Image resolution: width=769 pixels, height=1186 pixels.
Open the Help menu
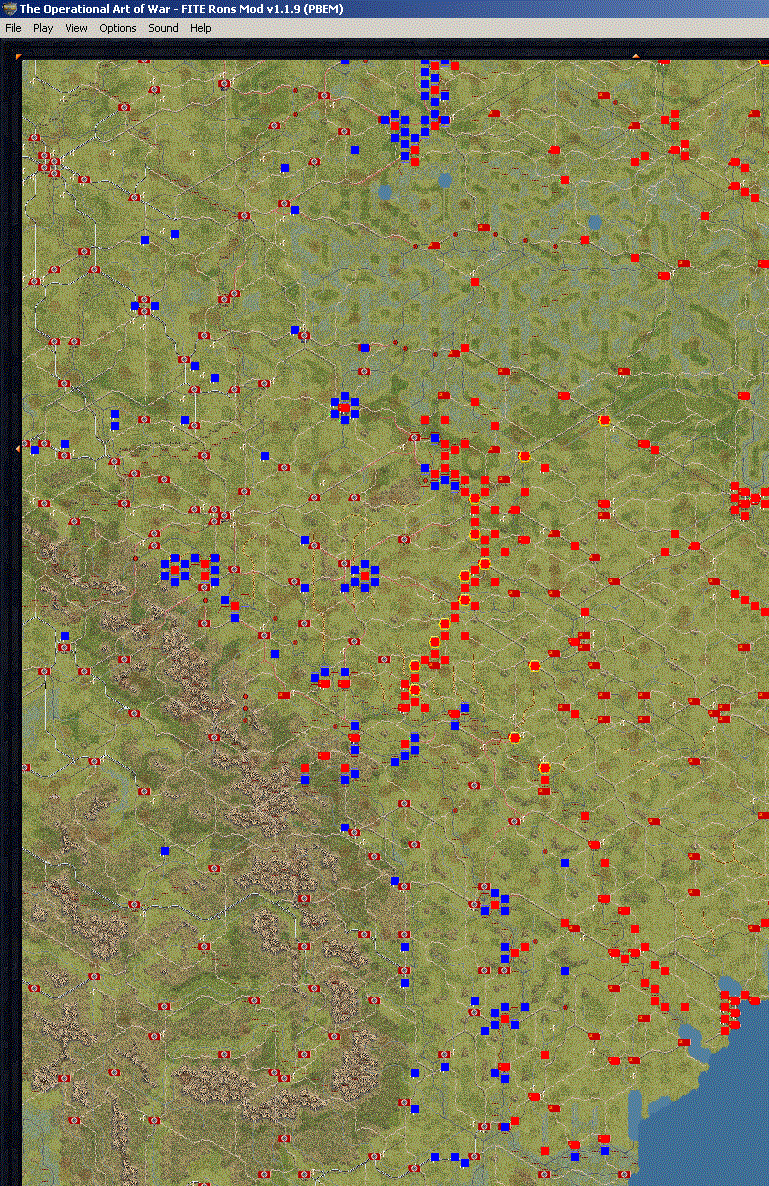point(200,28)
